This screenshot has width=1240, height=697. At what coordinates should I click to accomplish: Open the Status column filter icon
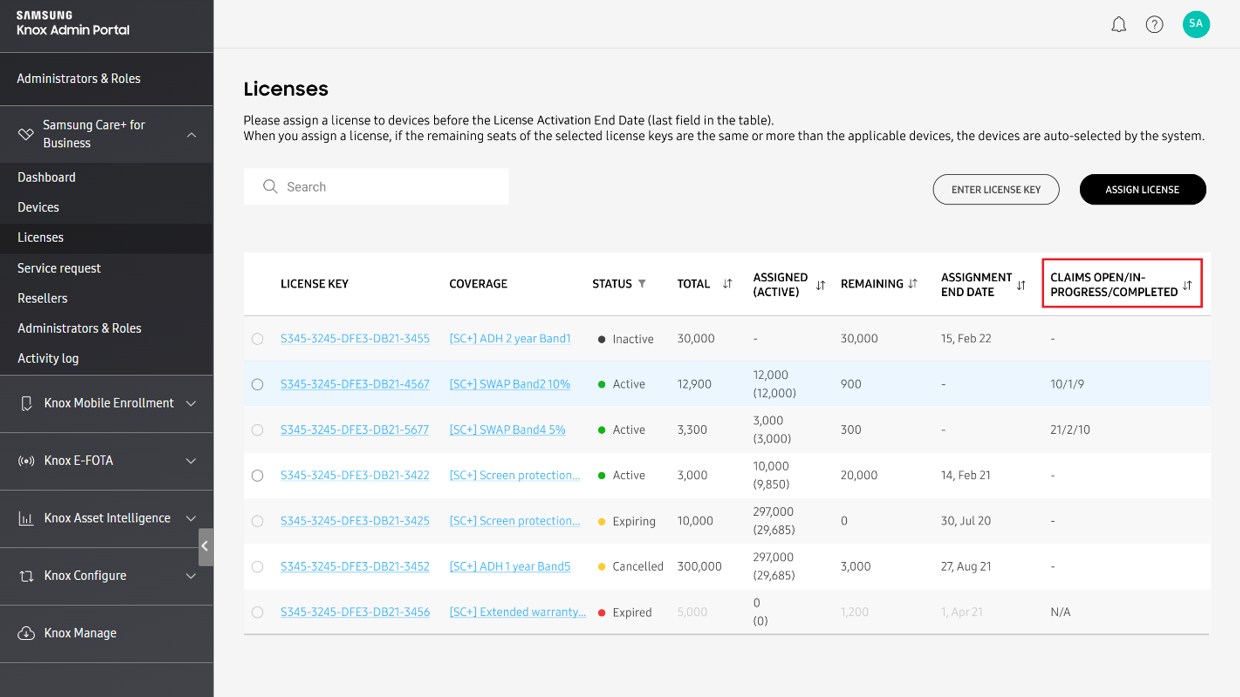click(x=642, y=284)
